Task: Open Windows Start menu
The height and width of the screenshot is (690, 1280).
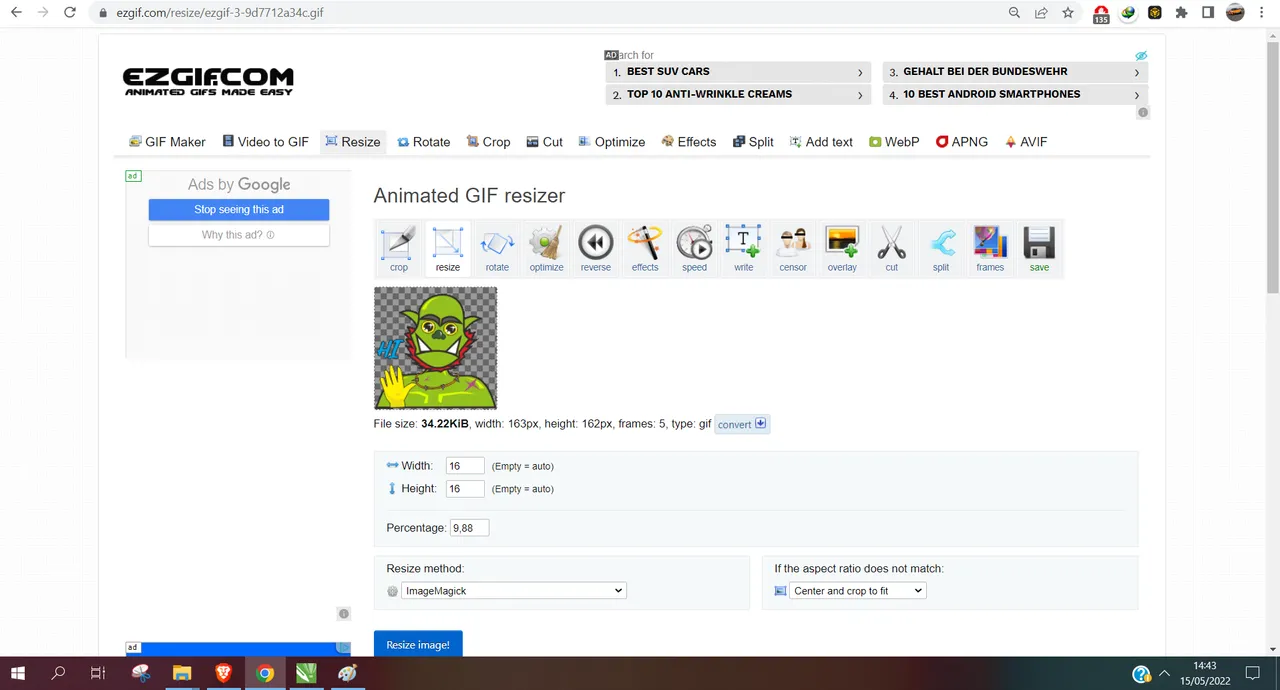Action: tap(18, 673)
